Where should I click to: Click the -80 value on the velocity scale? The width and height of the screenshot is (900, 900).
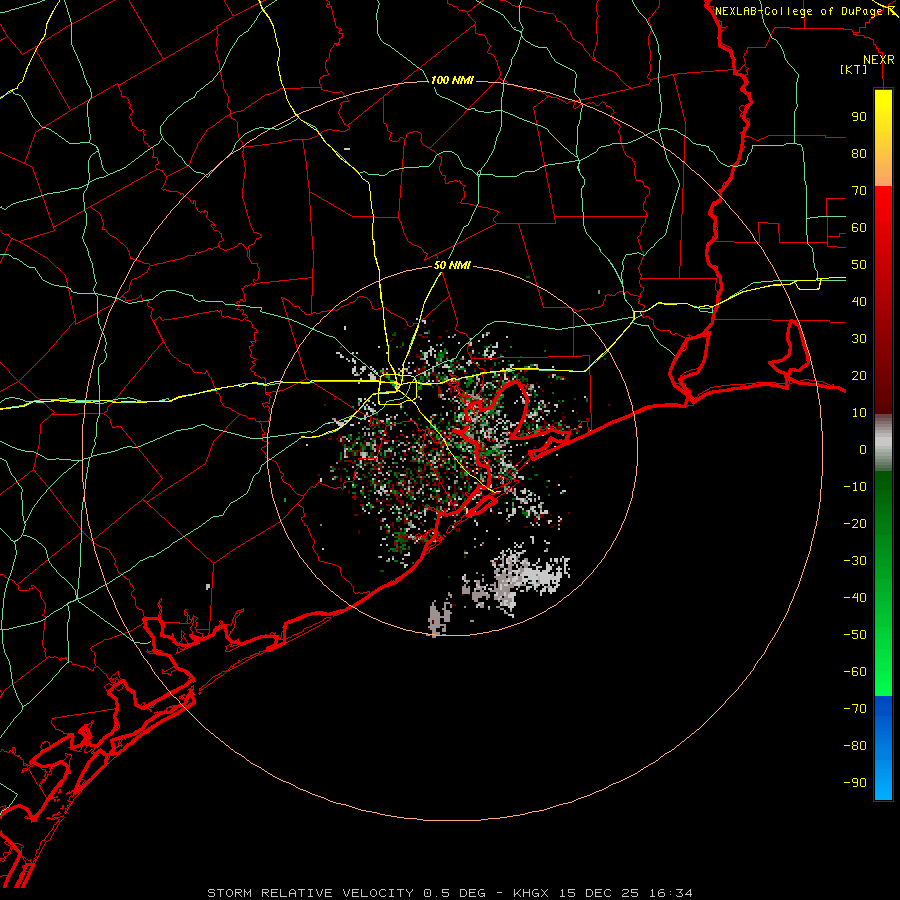pos(855,746)
